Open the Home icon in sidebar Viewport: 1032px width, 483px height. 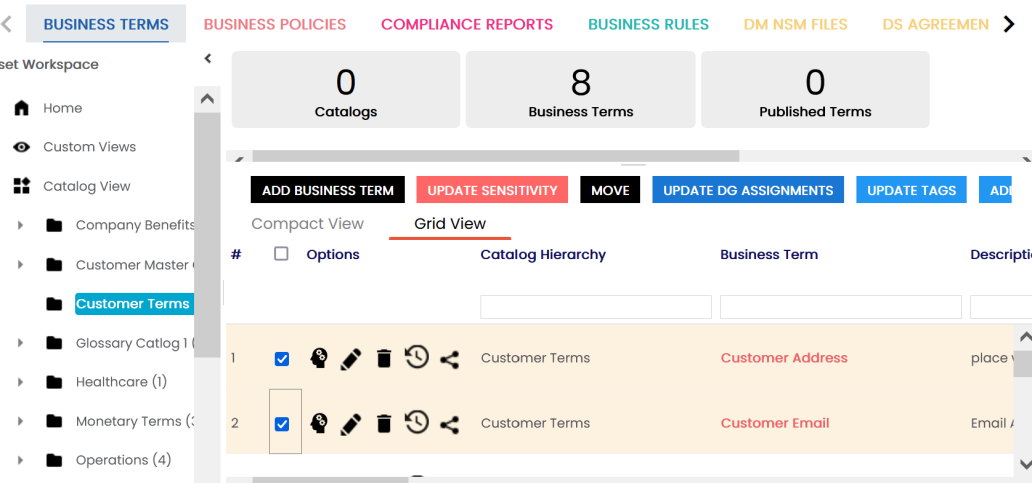point(21,108)
